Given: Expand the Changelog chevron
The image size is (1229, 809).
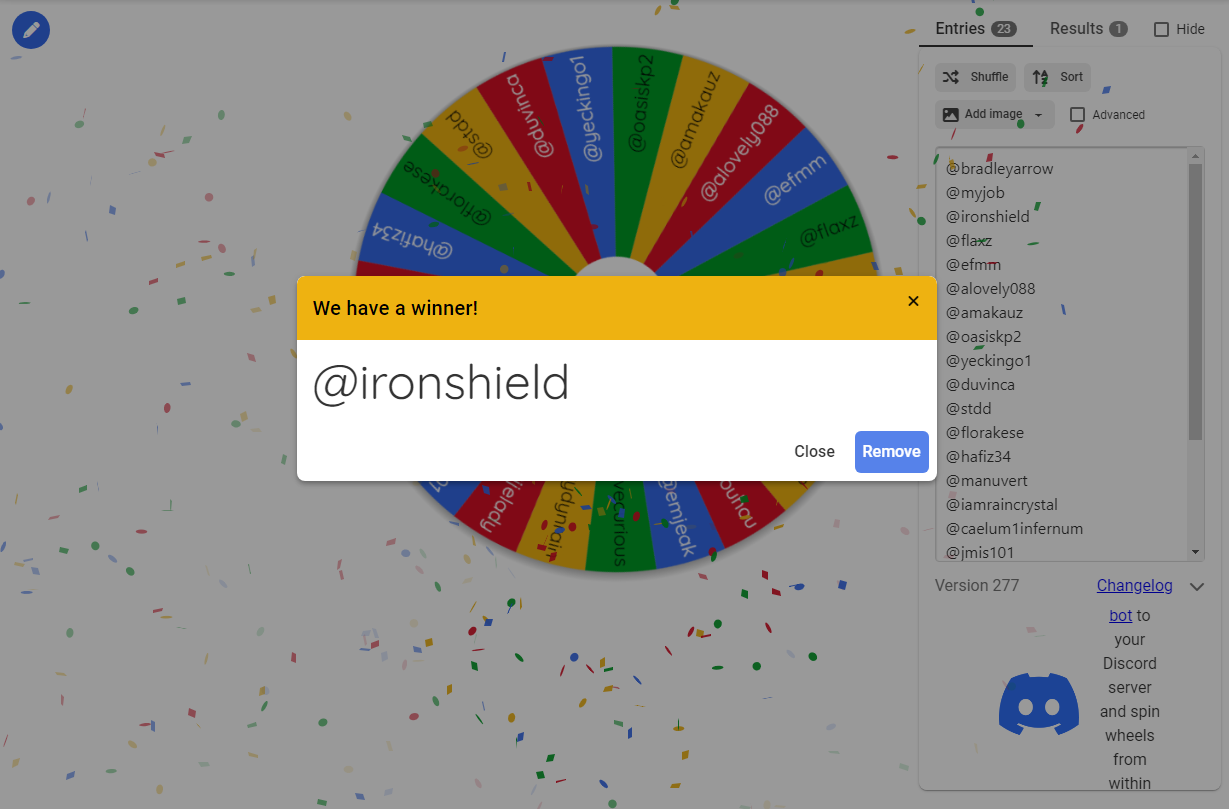Looking at the screenshot, I should (1197, 586).
